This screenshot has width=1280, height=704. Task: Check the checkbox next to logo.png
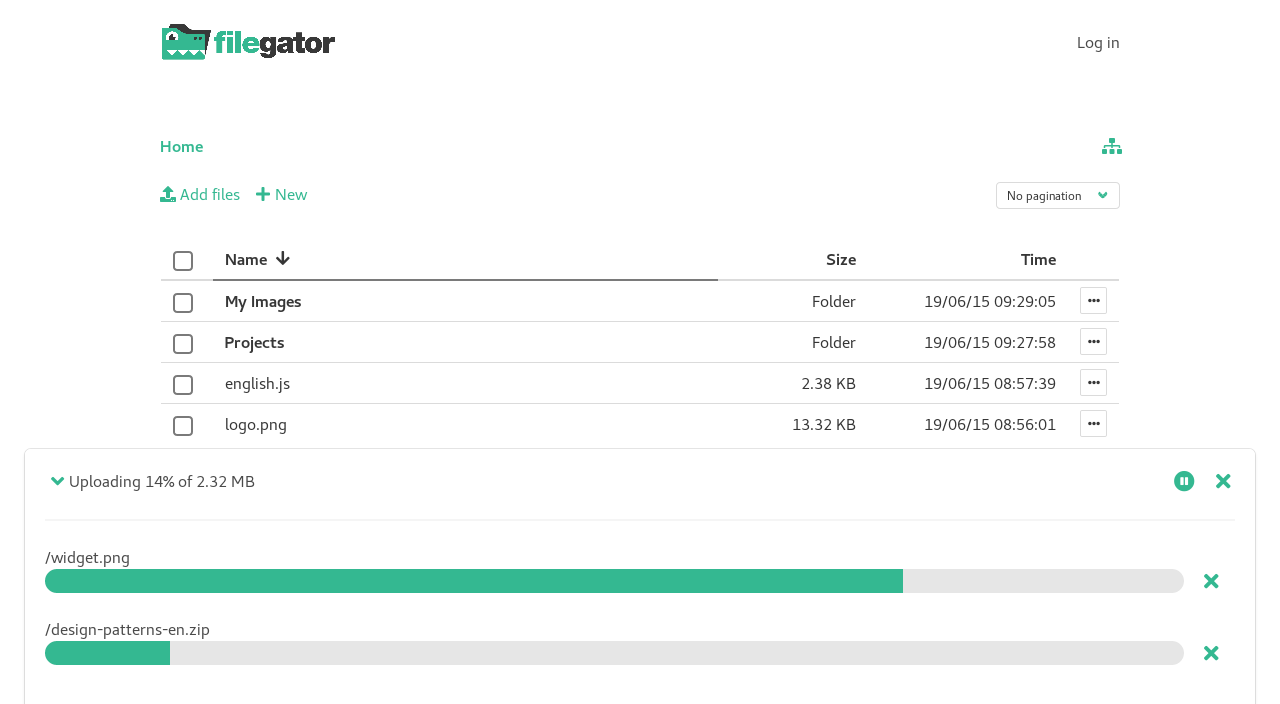coord(182,426)
